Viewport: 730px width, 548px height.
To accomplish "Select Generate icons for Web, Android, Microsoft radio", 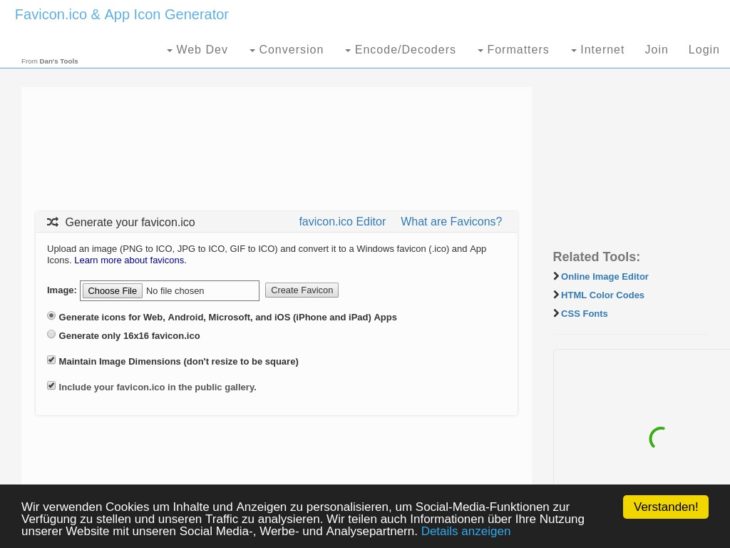I will tap(52, 316).
